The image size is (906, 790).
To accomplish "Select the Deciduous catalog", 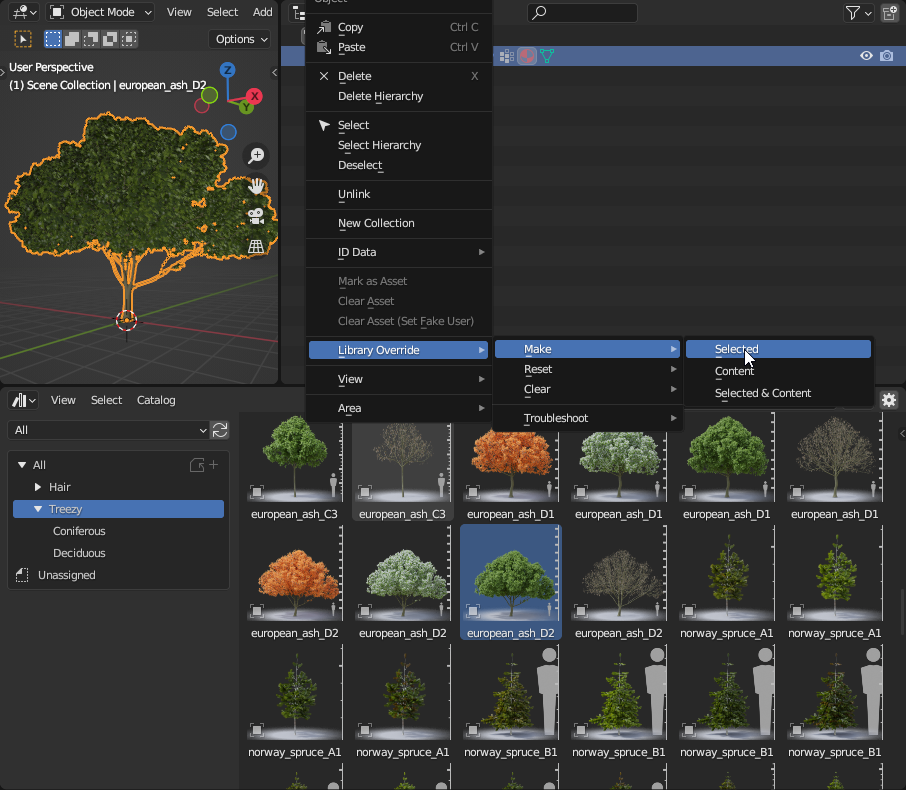I will coord(79,553).
